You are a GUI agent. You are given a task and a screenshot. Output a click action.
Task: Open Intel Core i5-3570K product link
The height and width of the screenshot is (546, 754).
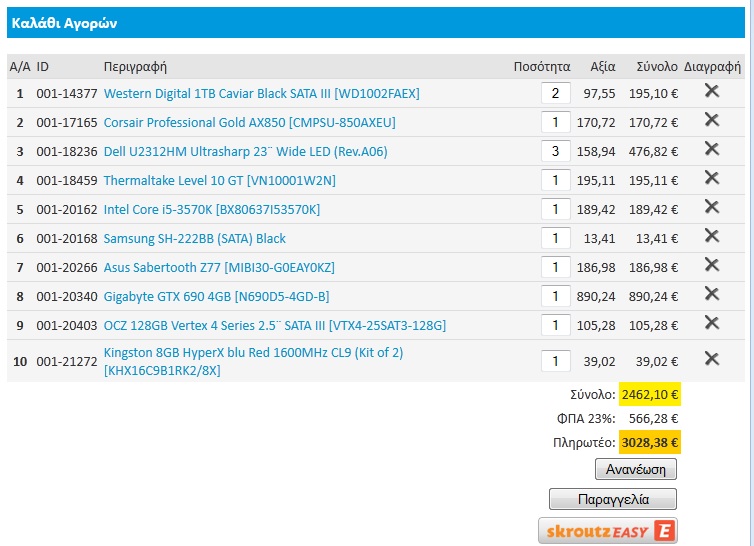[x=212, y=209]
